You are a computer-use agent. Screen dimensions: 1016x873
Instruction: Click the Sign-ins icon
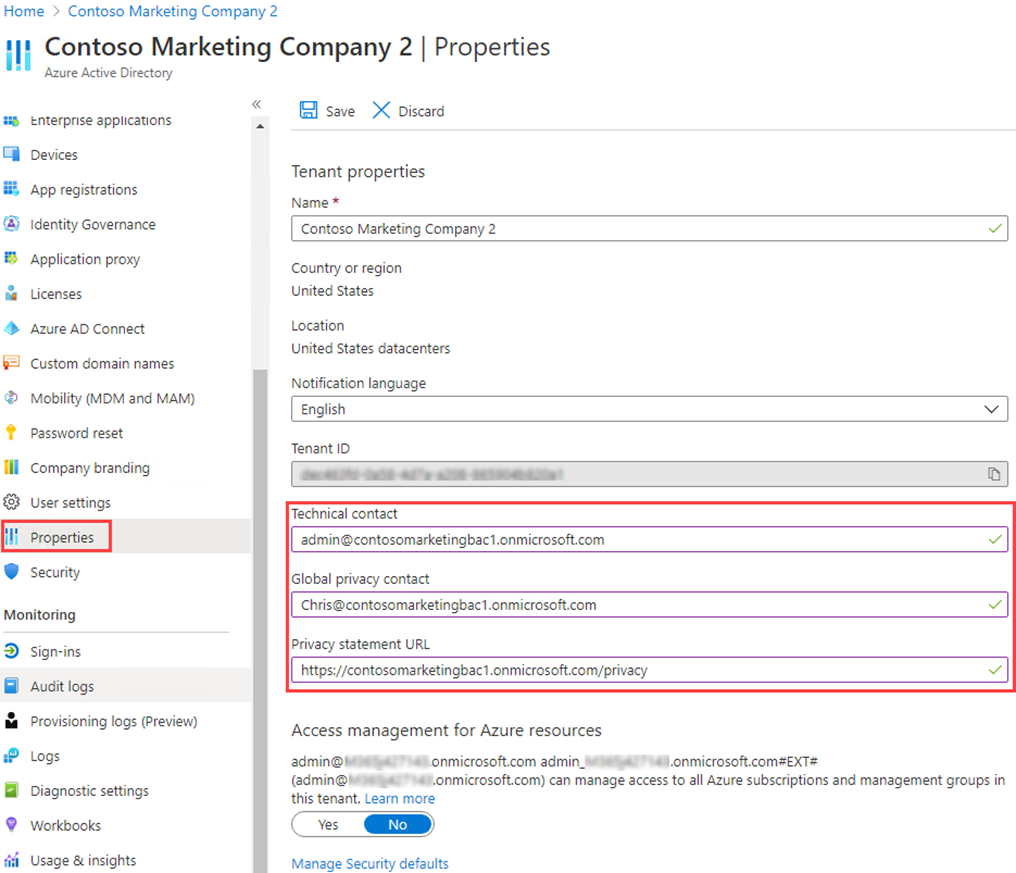[11, 651]
